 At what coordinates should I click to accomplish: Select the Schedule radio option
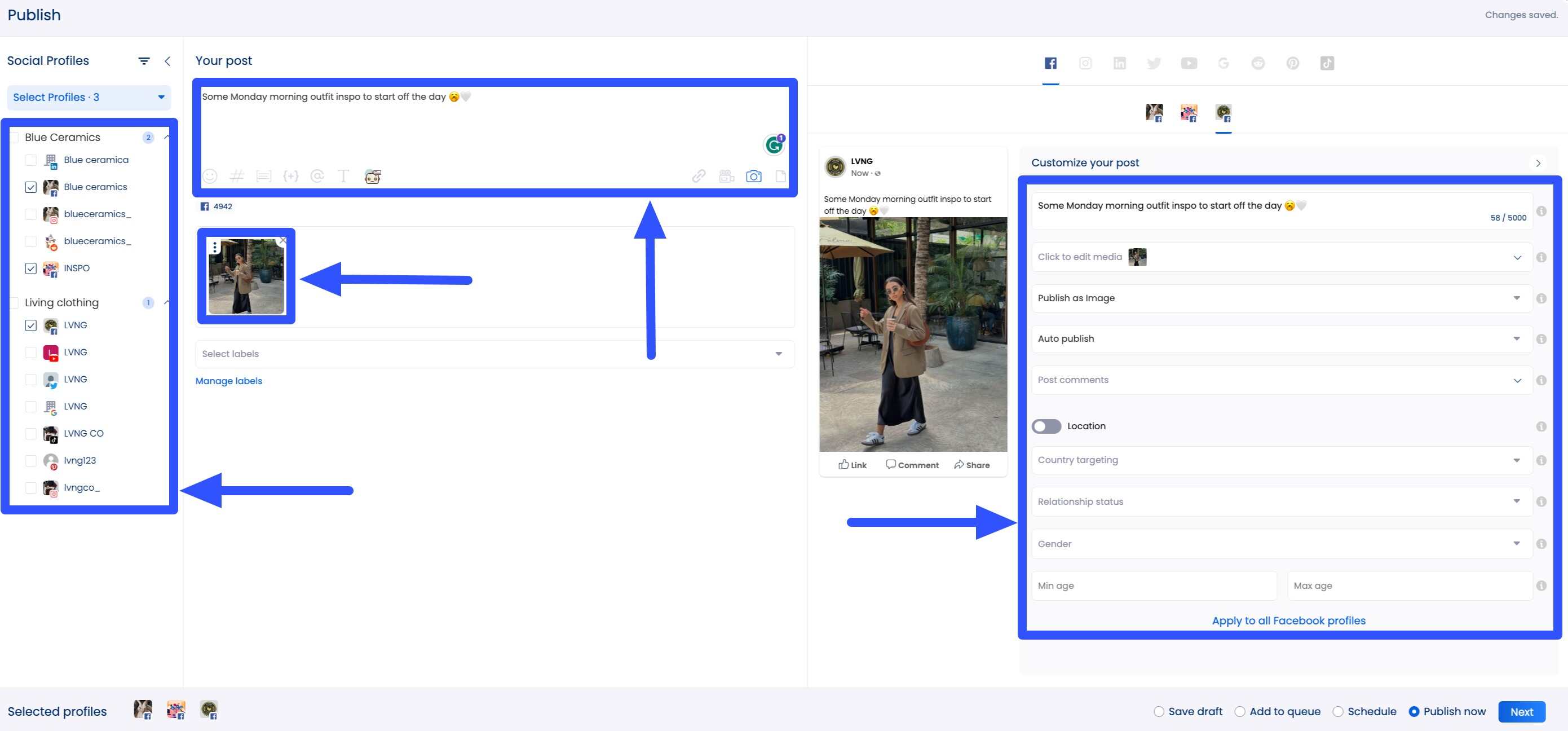(1338, 711)
